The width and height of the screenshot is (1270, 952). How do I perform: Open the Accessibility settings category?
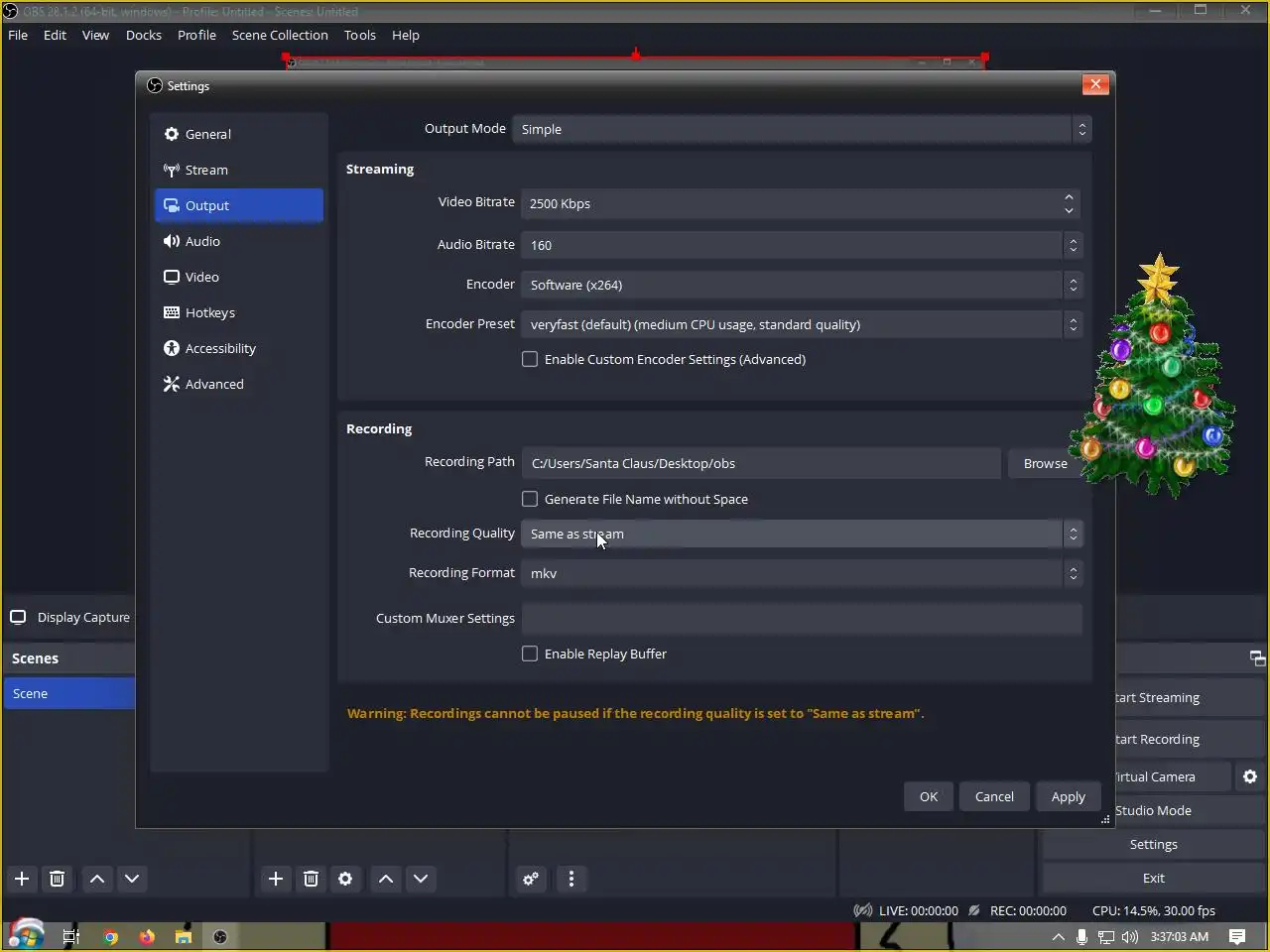click(x=239, y=348)
